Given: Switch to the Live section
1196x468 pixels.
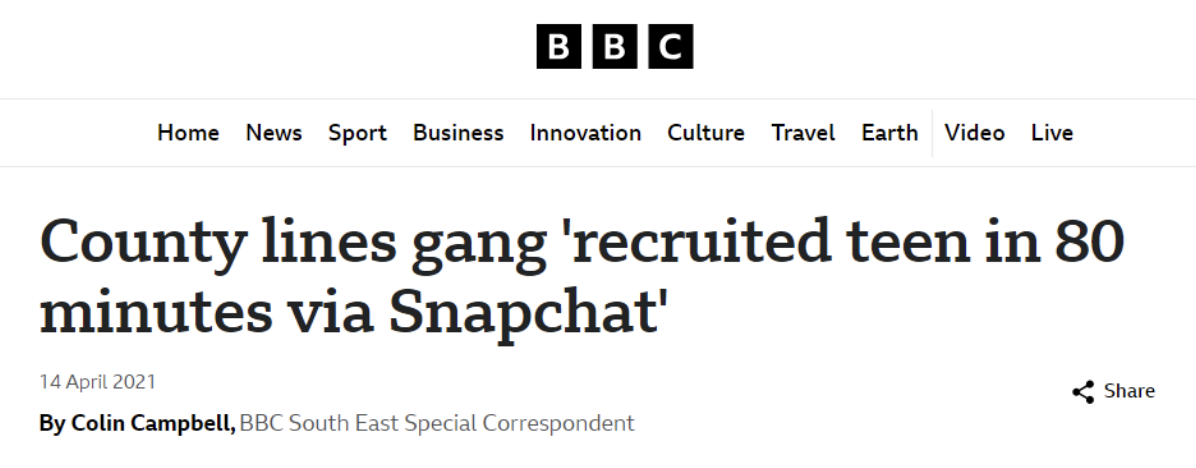Looking at the screenshot, I should point(1052,133).
